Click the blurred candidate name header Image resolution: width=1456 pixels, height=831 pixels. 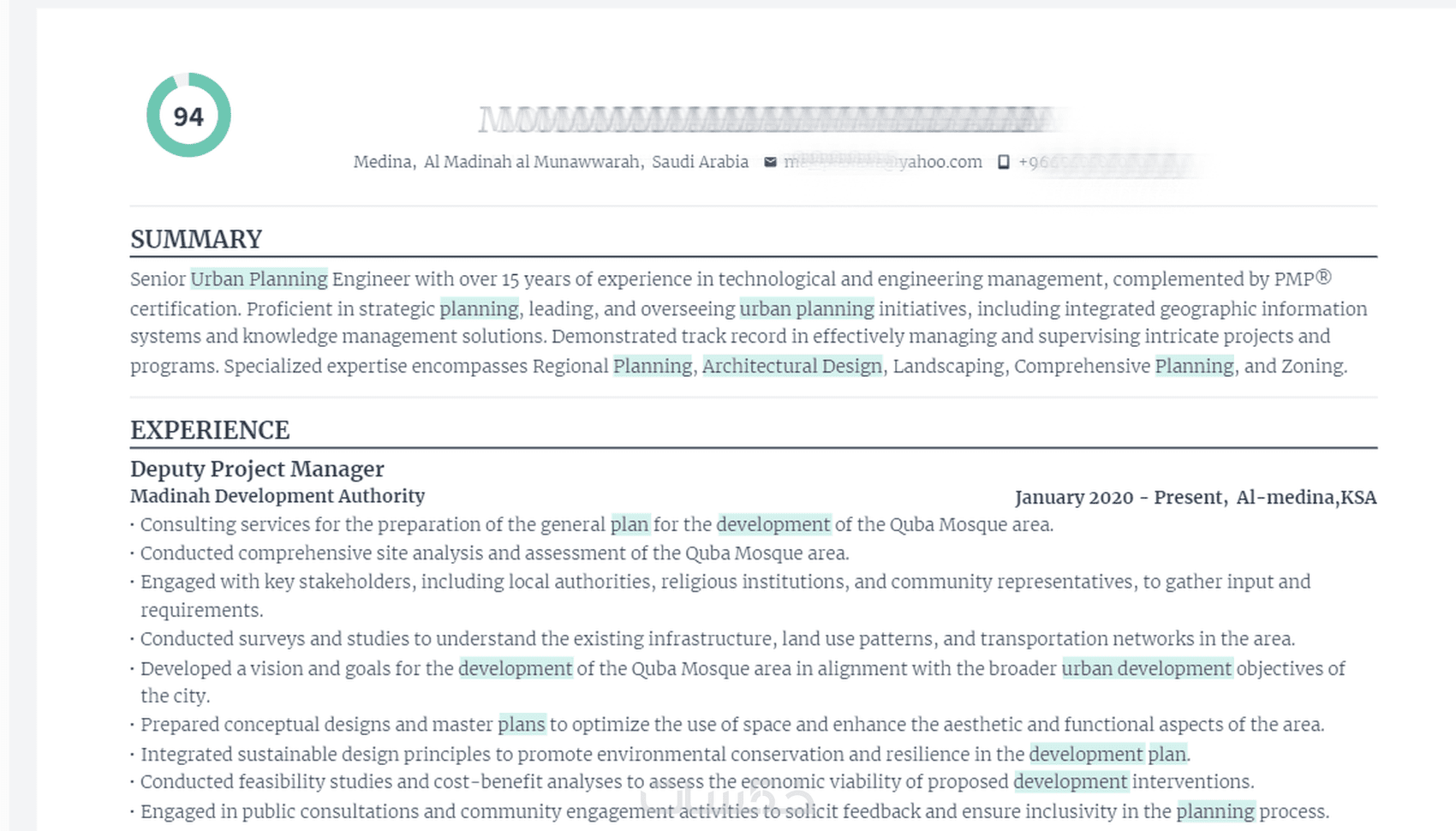tap(762, 121)
